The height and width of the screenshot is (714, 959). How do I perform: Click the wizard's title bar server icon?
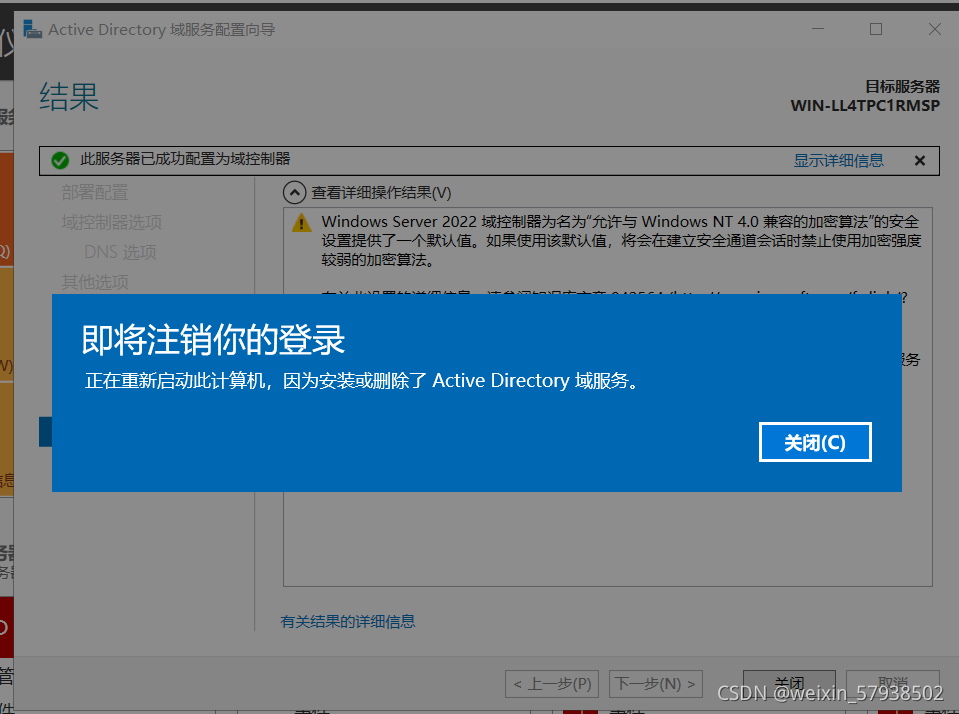tap(32, 29)
